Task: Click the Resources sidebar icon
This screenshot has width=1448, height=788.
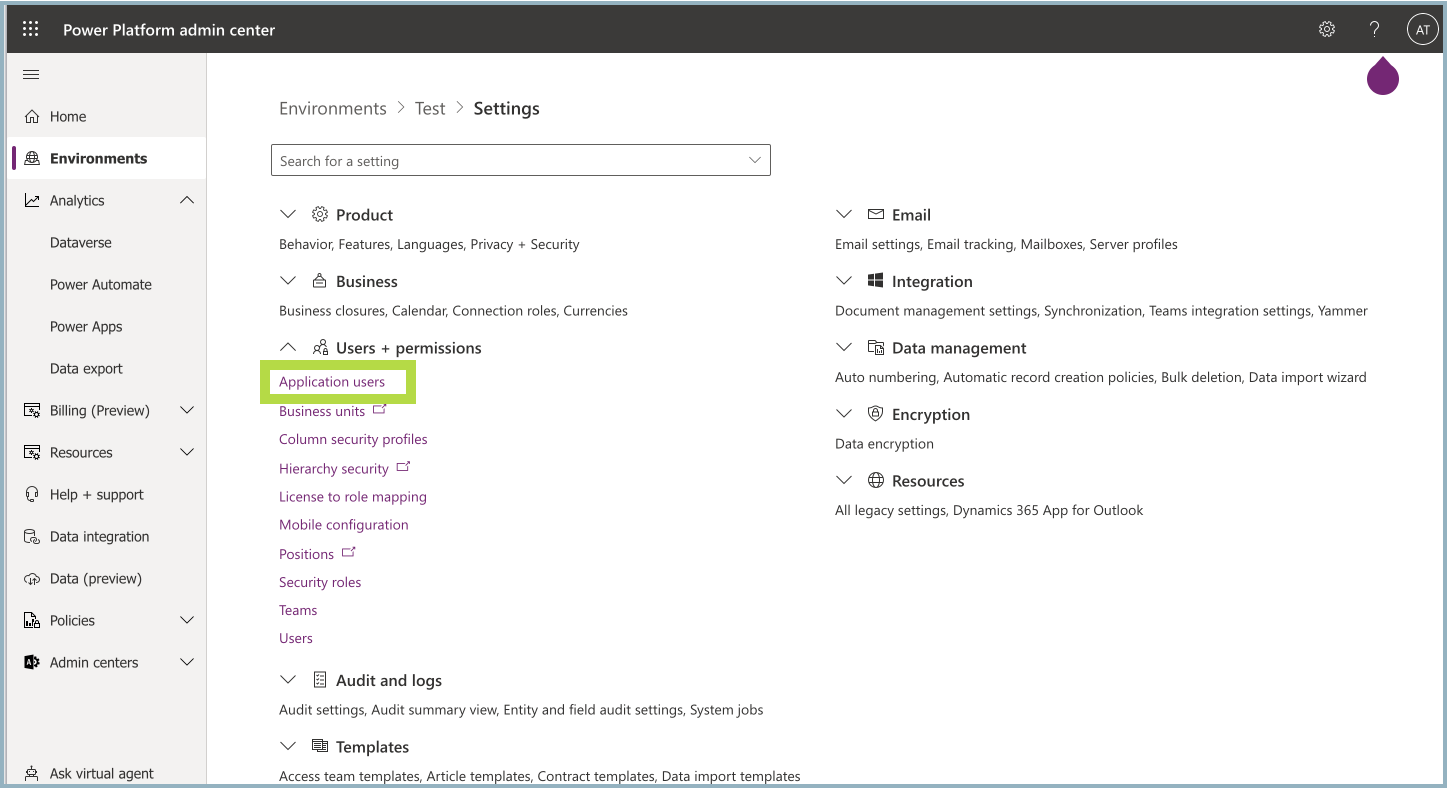Action: 32,453
